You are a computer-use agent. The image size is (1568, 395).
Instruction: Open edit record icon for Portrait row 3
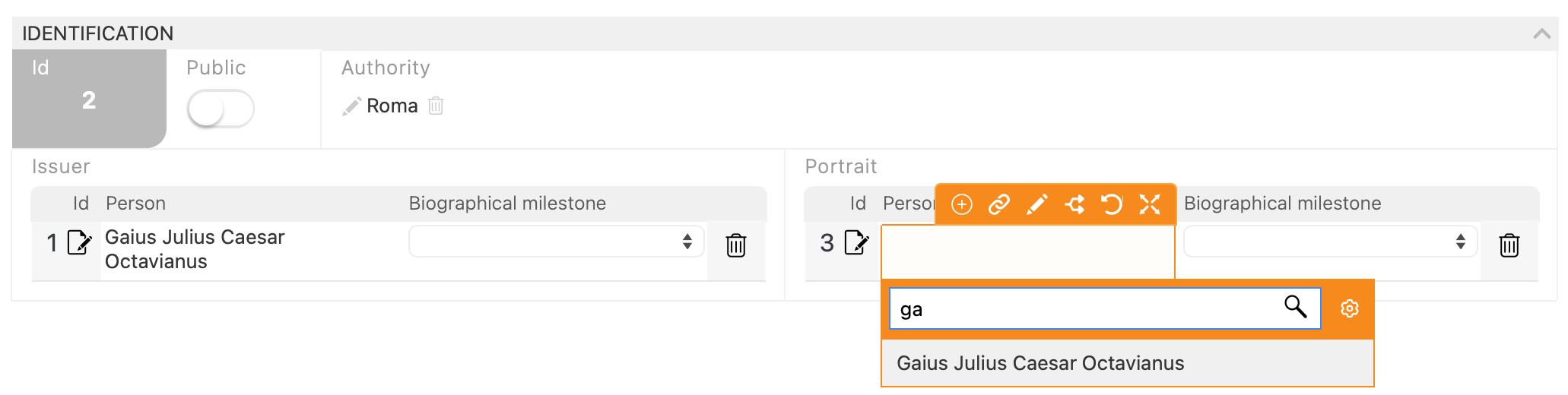point(857,242)
